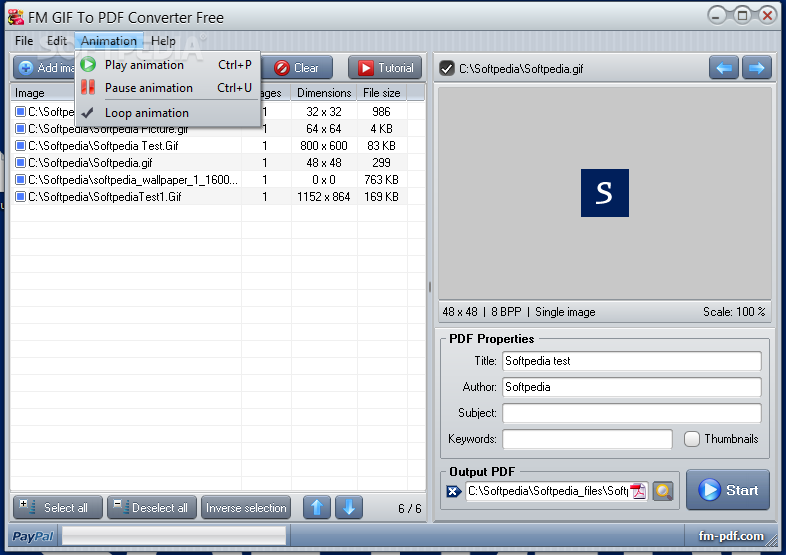Toggle the Loop animation option

(167, 113)
